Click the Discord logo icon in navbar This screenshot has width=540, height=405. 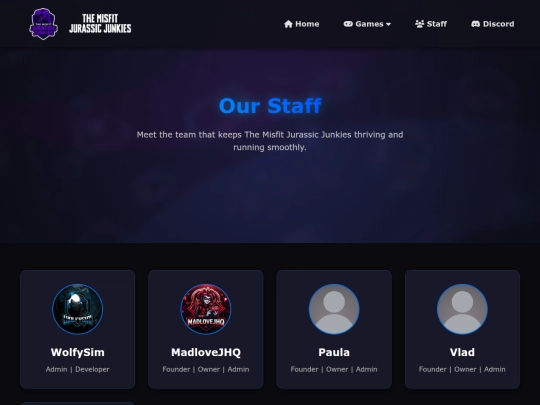click(476, 24)
